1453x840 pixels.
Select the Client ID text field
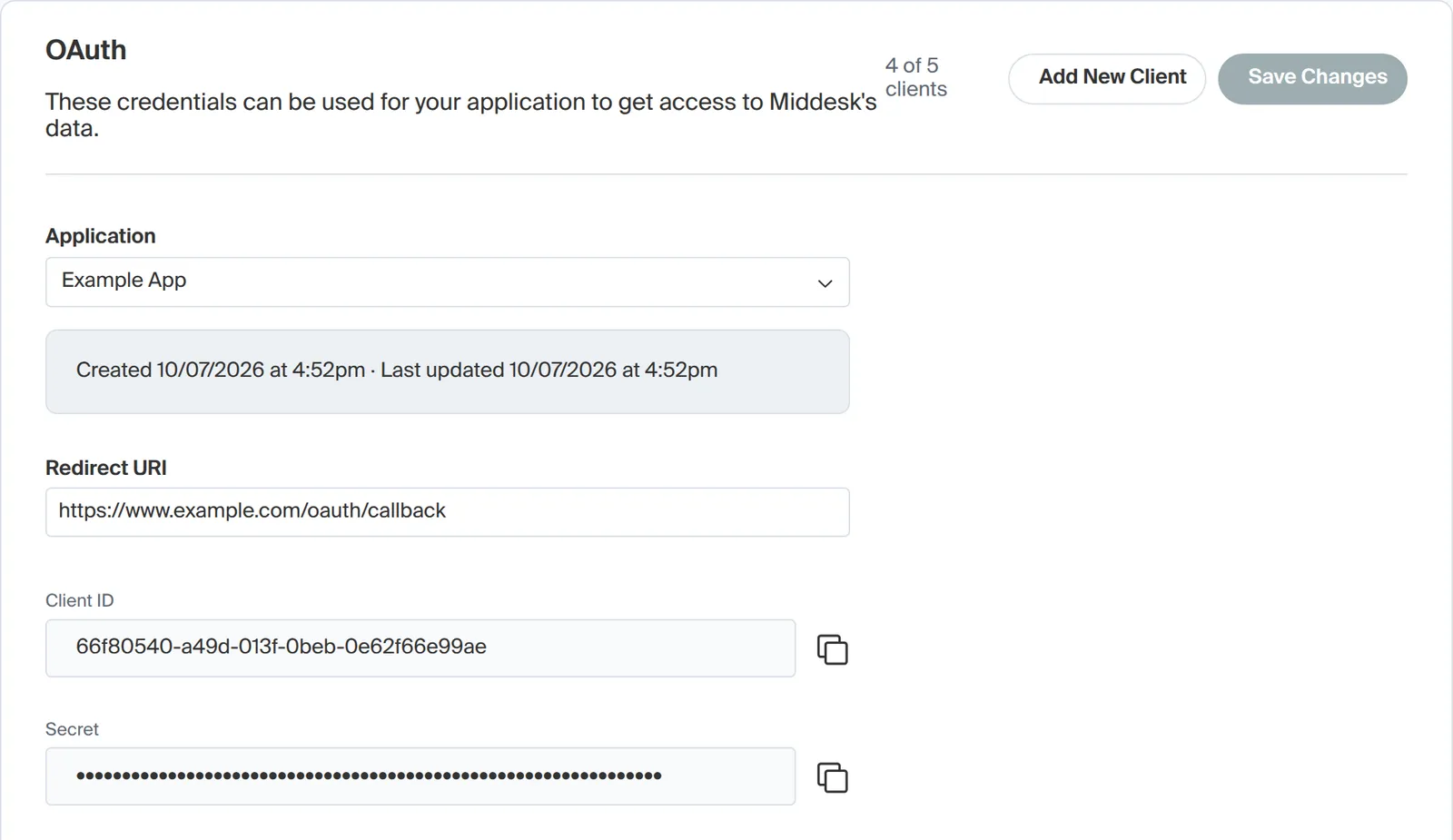[x=420, y=648]
